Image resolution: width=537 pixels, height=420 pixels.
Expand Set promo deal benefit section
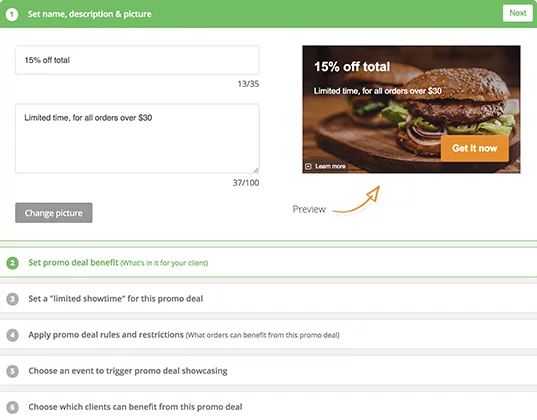pyautogui.click(x=268, y=263)
